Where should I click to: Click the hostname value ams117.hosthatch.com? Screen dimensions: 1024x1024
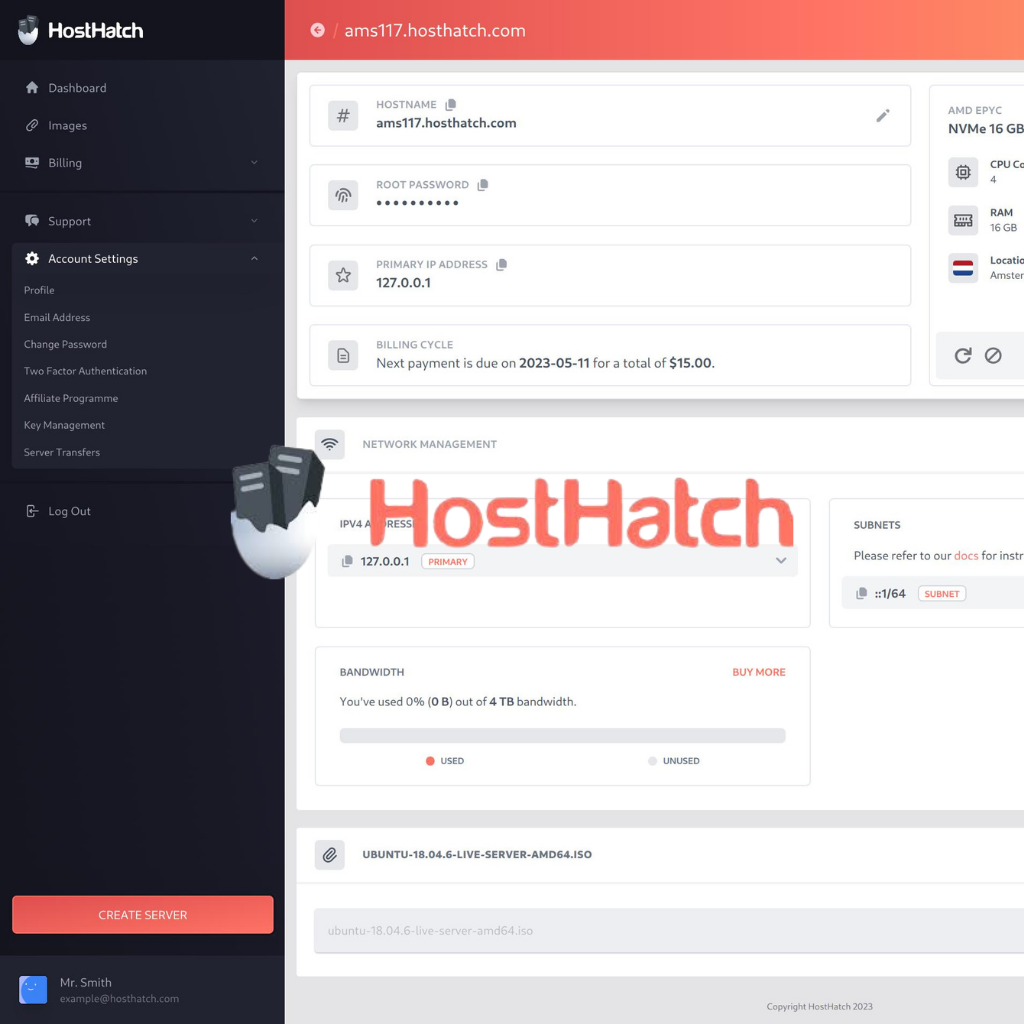(446, 123)
